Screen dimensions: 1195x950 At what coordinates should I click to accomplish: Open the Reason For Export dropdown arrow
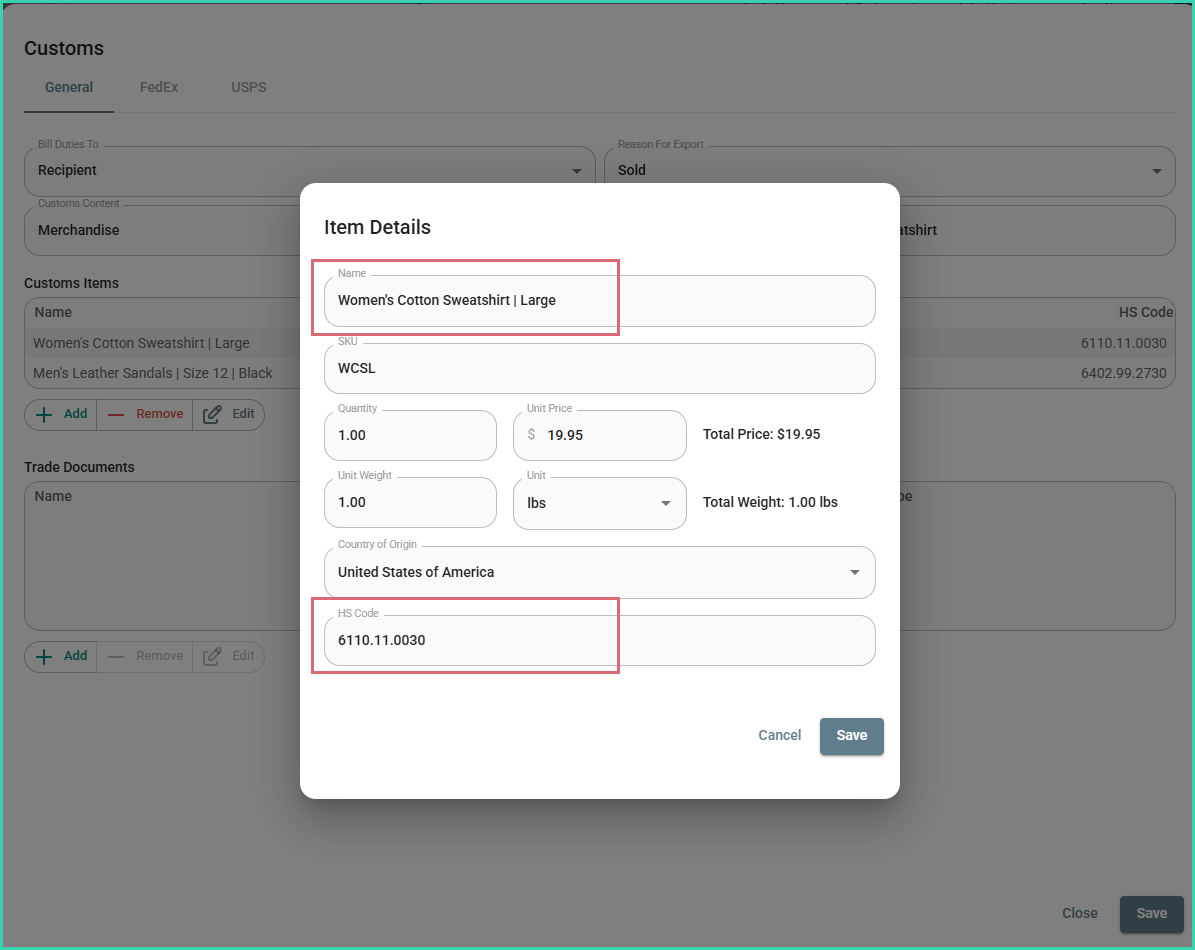(1157, 171)
